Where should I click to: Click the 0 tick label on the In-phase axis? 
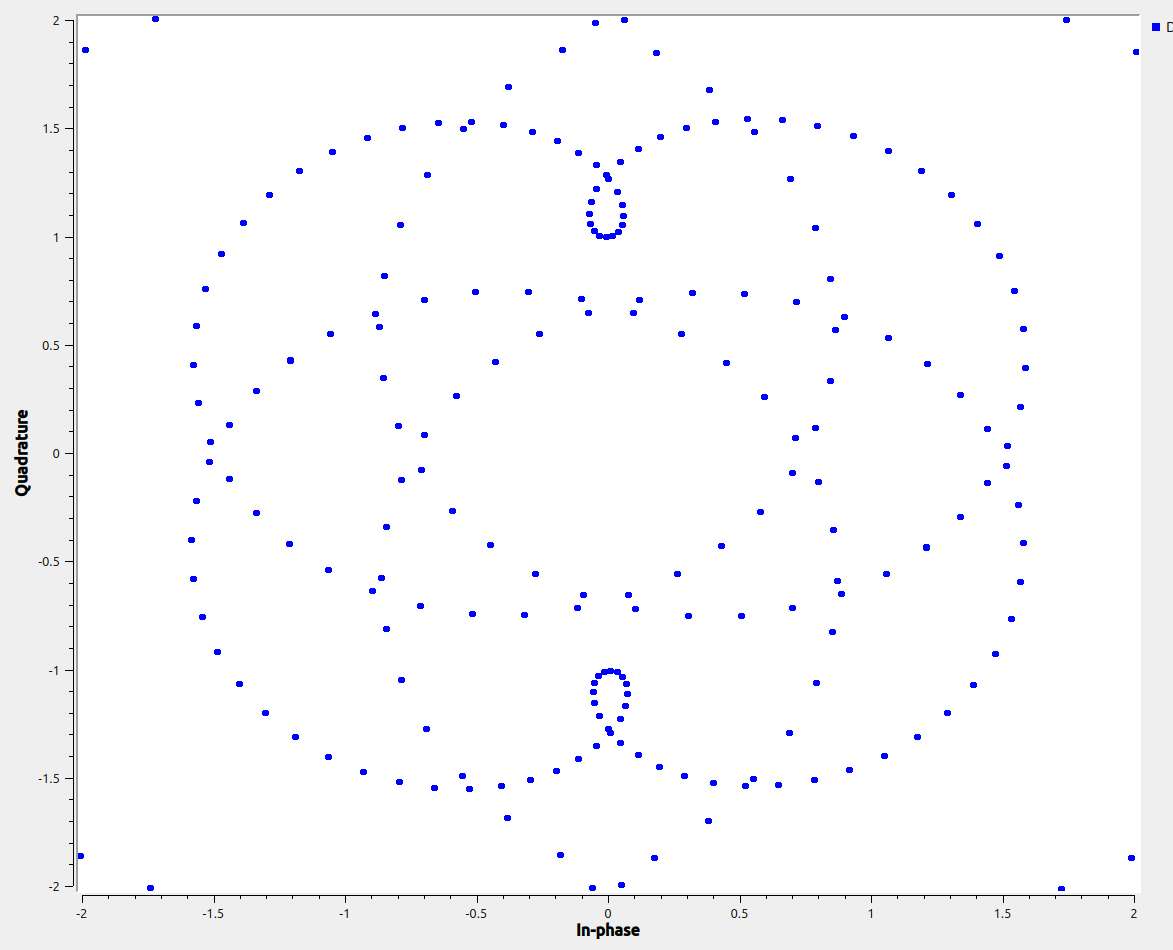(x=608, y=913)
